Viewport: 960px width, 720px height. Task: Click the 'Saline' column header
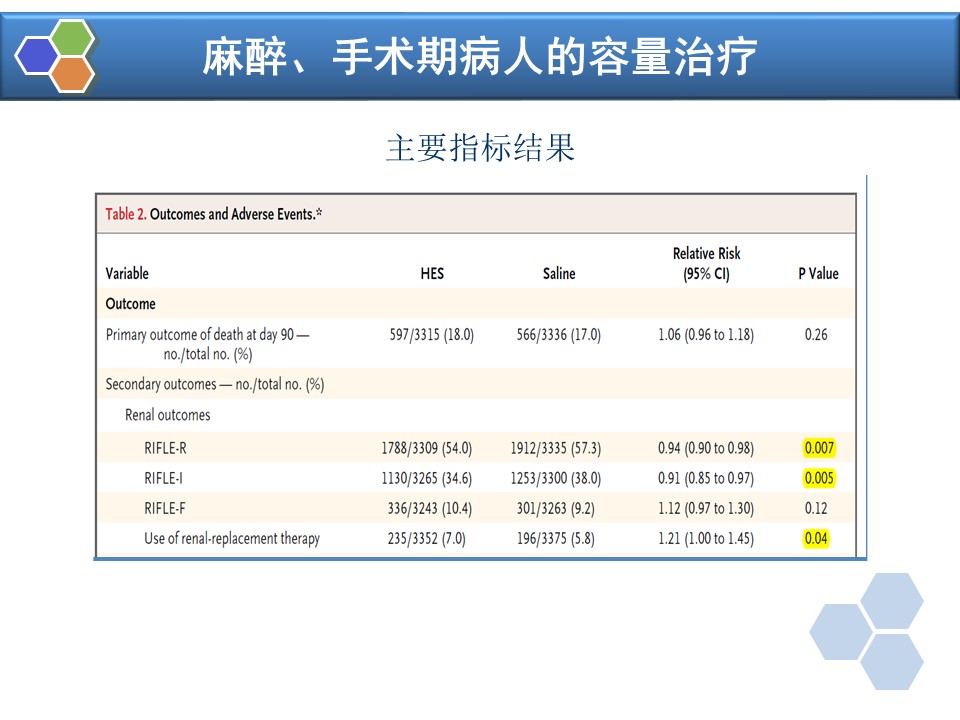[559, 273]
